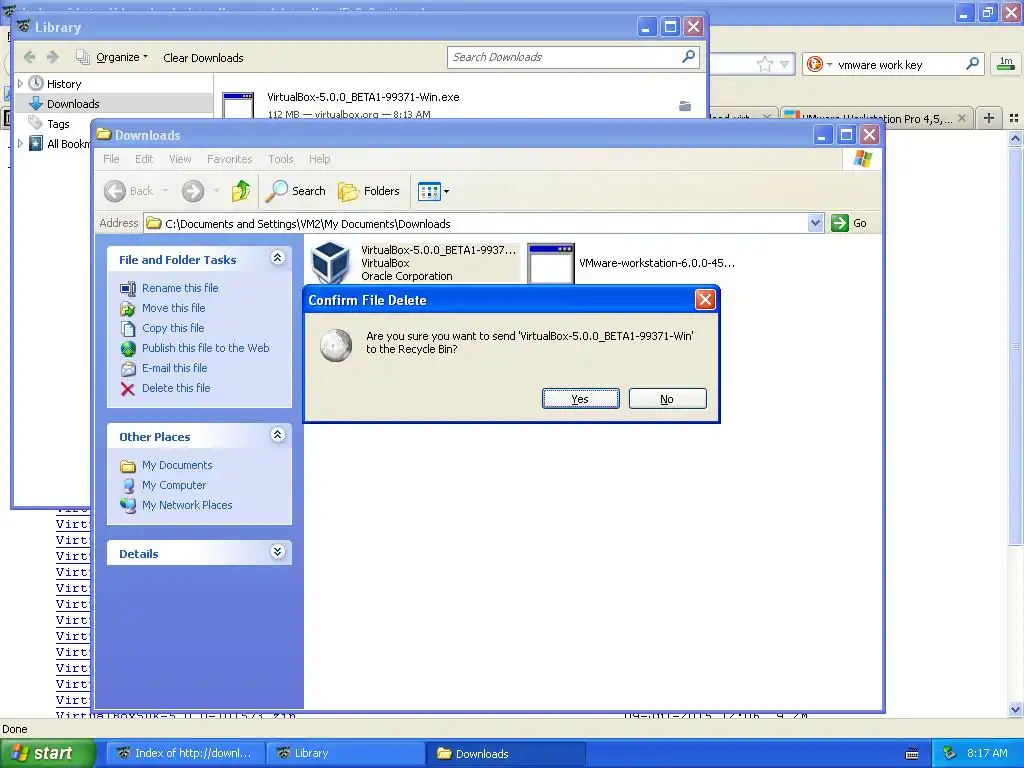Toggle the Folders pane button
Viewport: 1024px width, 768px height.
click(x=369, y=191)
